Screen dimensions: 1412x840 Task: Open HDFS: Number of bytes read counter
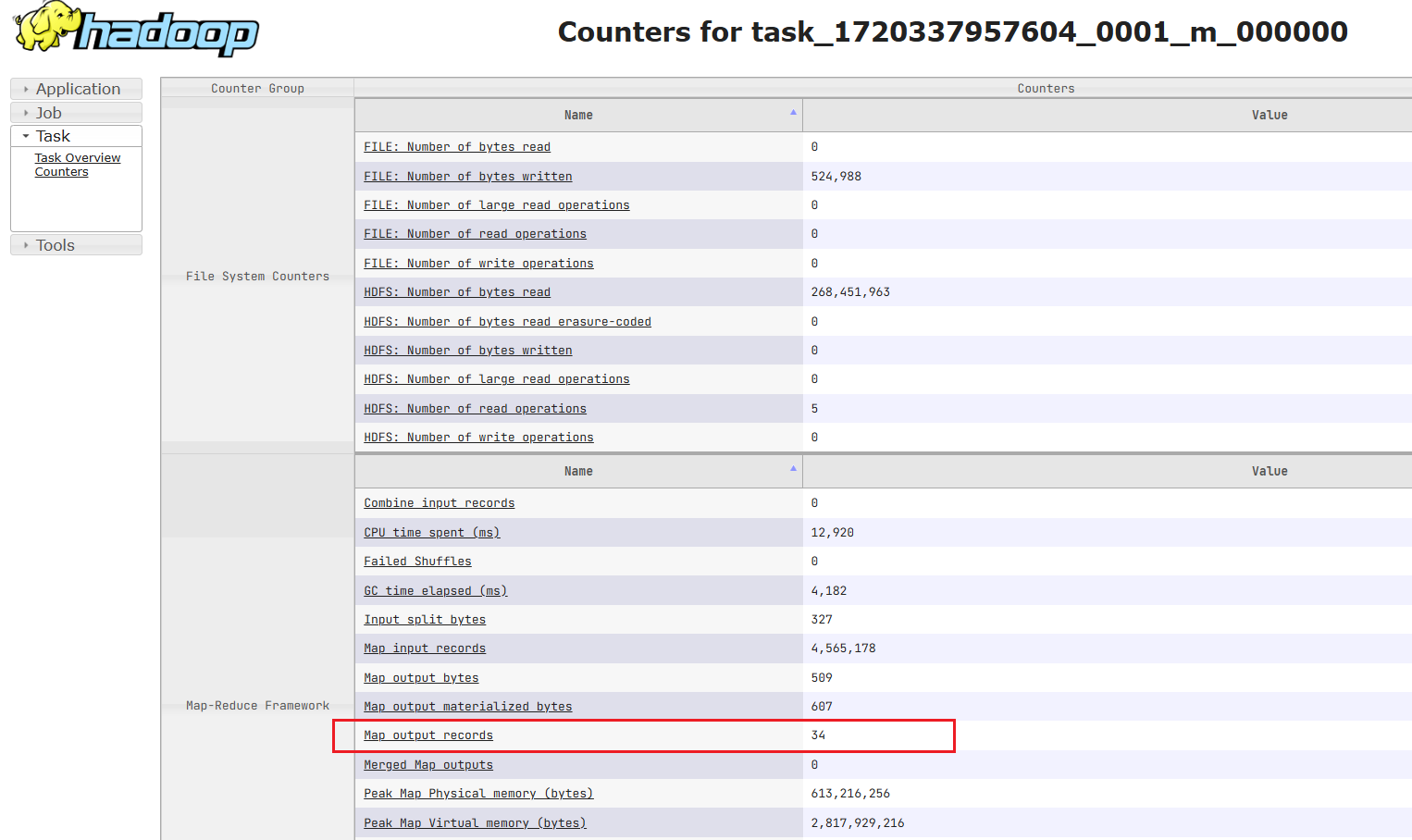[456, 292]
